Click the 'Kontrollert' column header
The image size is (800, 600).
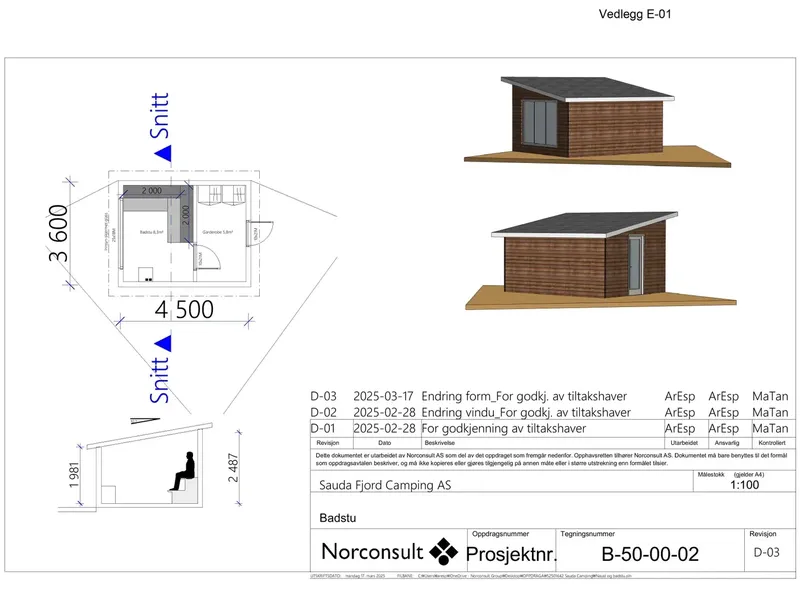772,443
